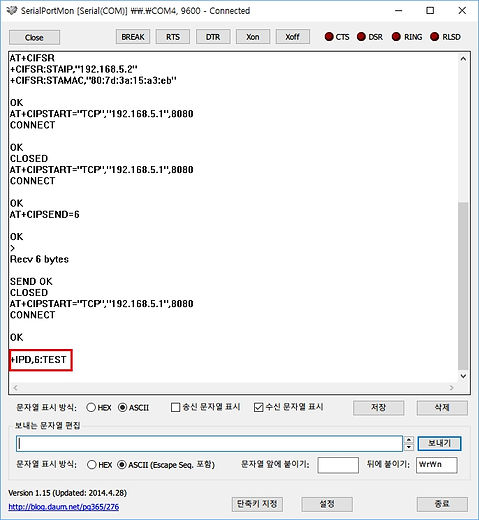Image resolution: width=479 pixels, height=520 pixels.
Task: Open the 설정 settings button
Action: pyautogui.click(x=327, y=504)
